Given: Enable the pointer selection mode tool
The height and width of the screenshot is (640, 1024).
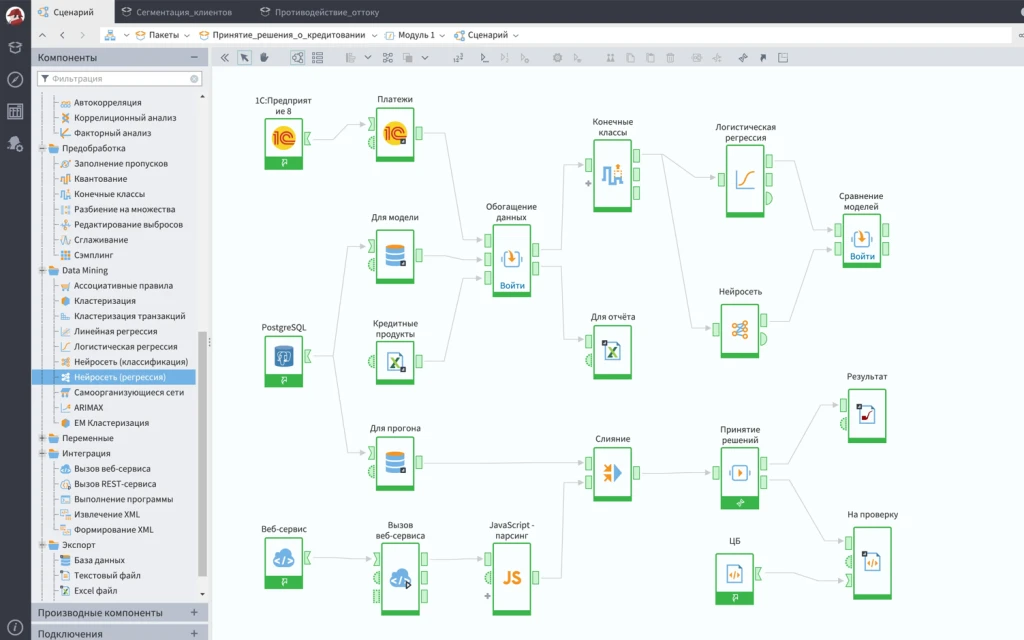Looking at the screenshot, I should (244, 58).
